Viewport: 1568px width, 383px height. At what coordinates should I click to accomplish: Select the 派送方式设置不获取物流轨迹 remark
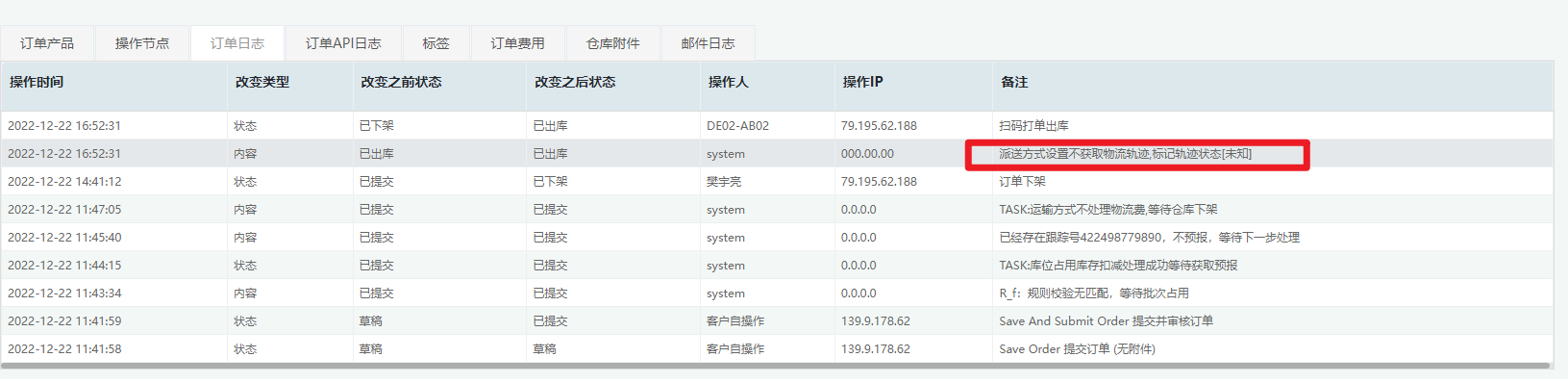(1125, 154)
